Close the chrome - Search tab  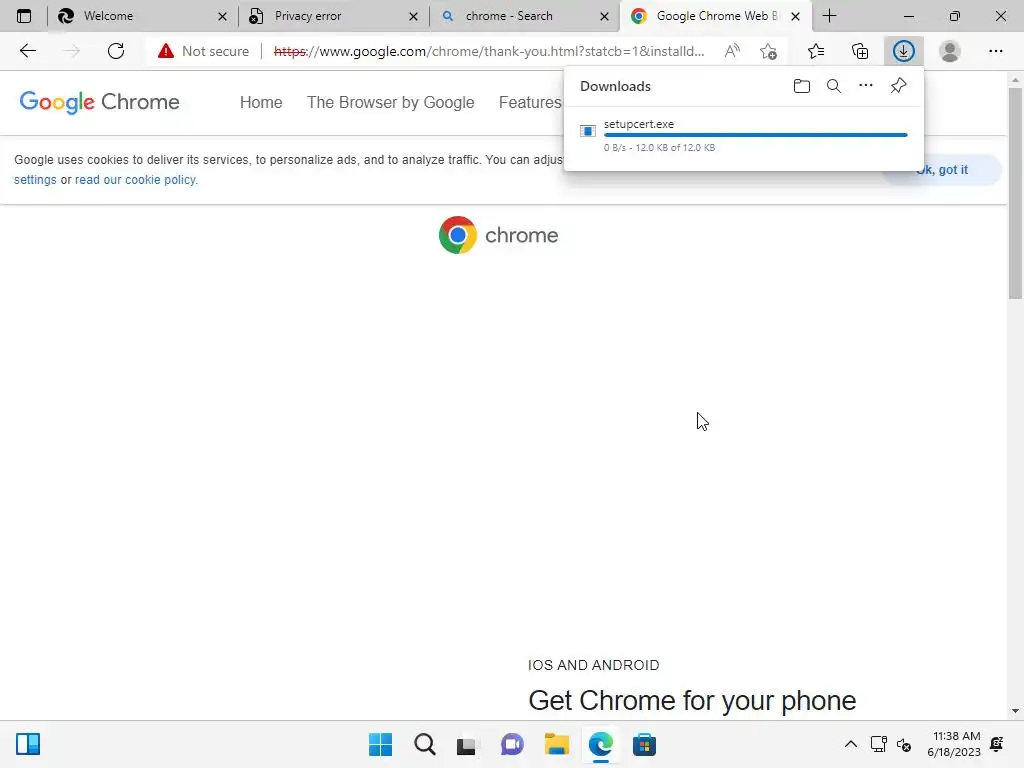pyautogui.click(x=605, y=16)
